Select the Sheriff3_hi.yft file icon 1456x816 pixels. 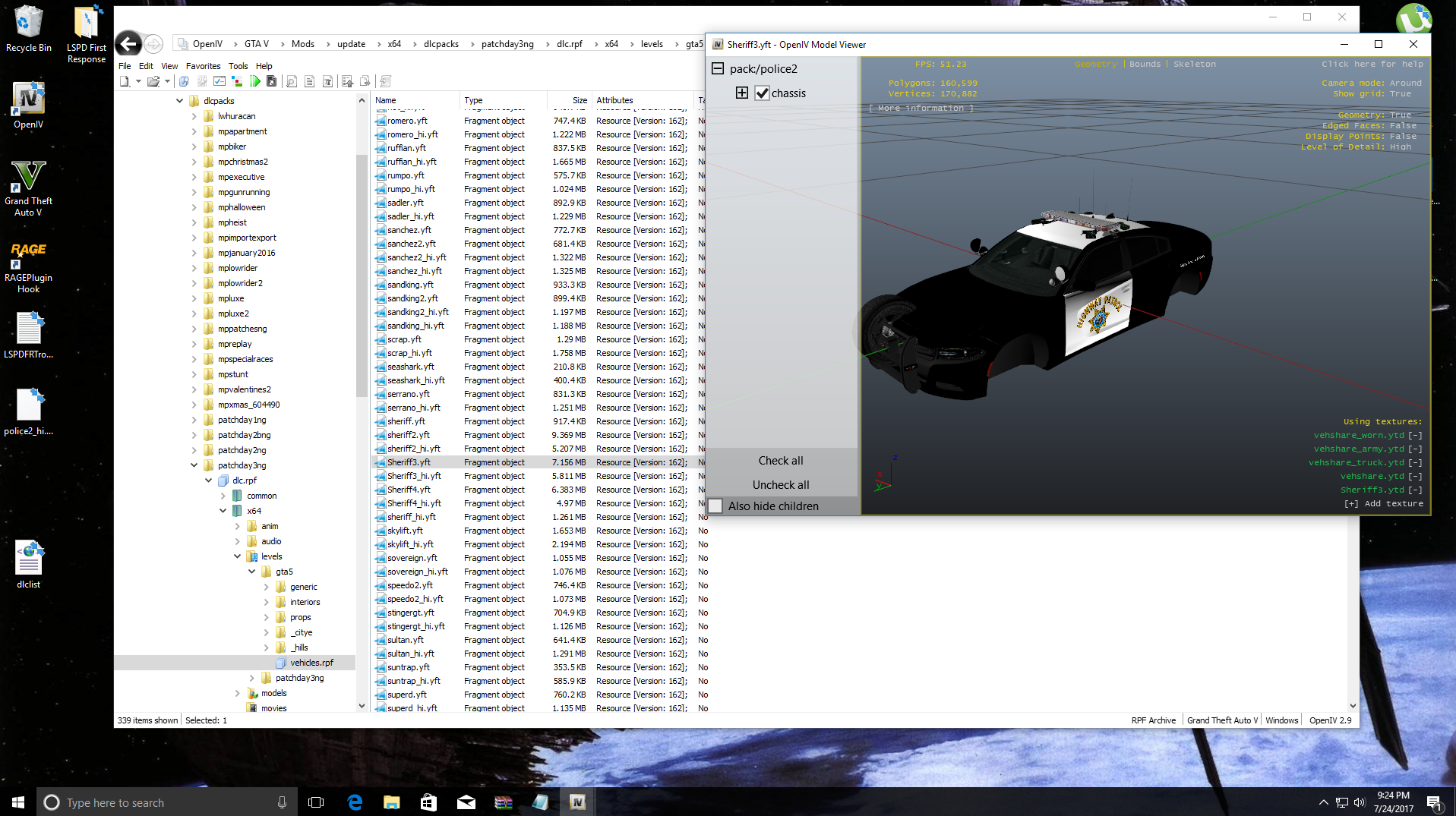381,476
